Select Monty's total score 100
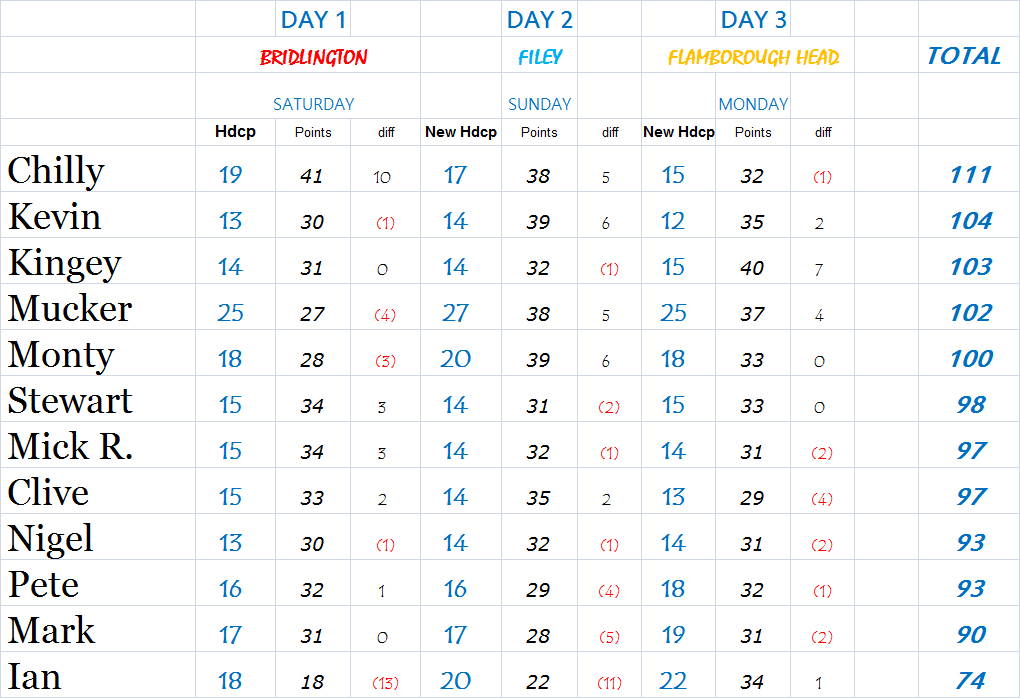1020x698 pixels. pyautogui.click(x=971, y=358)
